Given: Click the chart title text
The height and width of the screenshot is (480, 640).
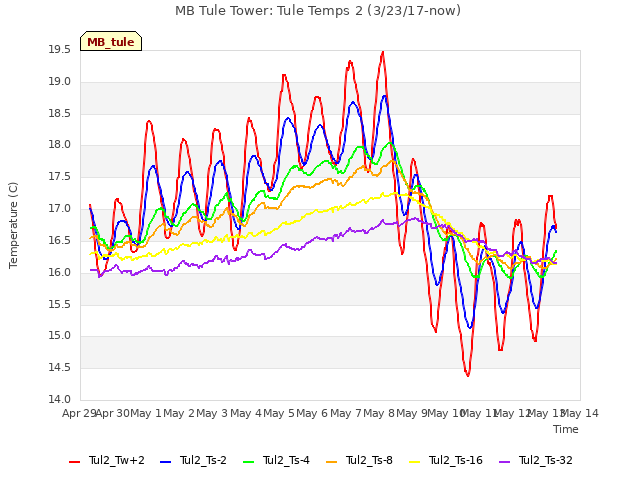Looking at the screenshot, I should (x=318, y=10).
